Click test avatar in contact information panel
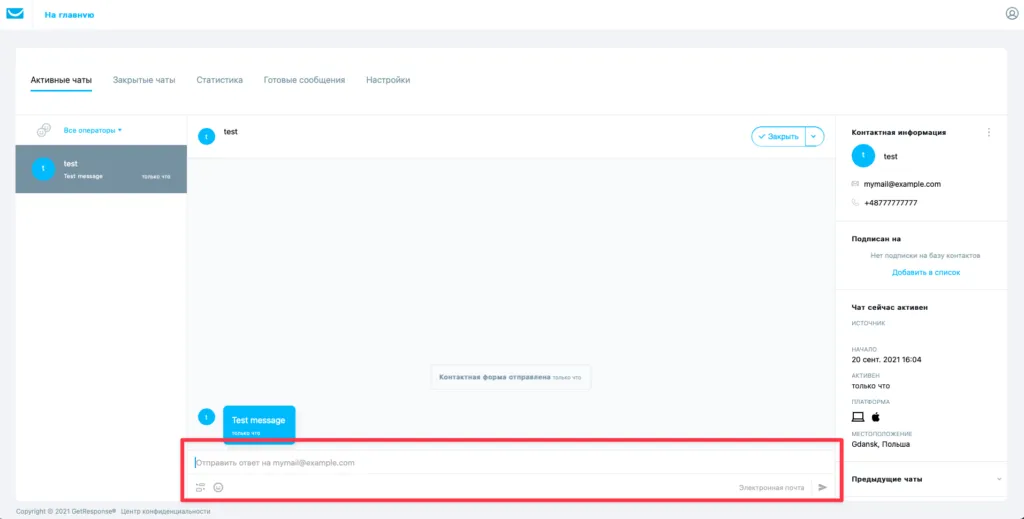1024x519 pixels. pos(863,155)
